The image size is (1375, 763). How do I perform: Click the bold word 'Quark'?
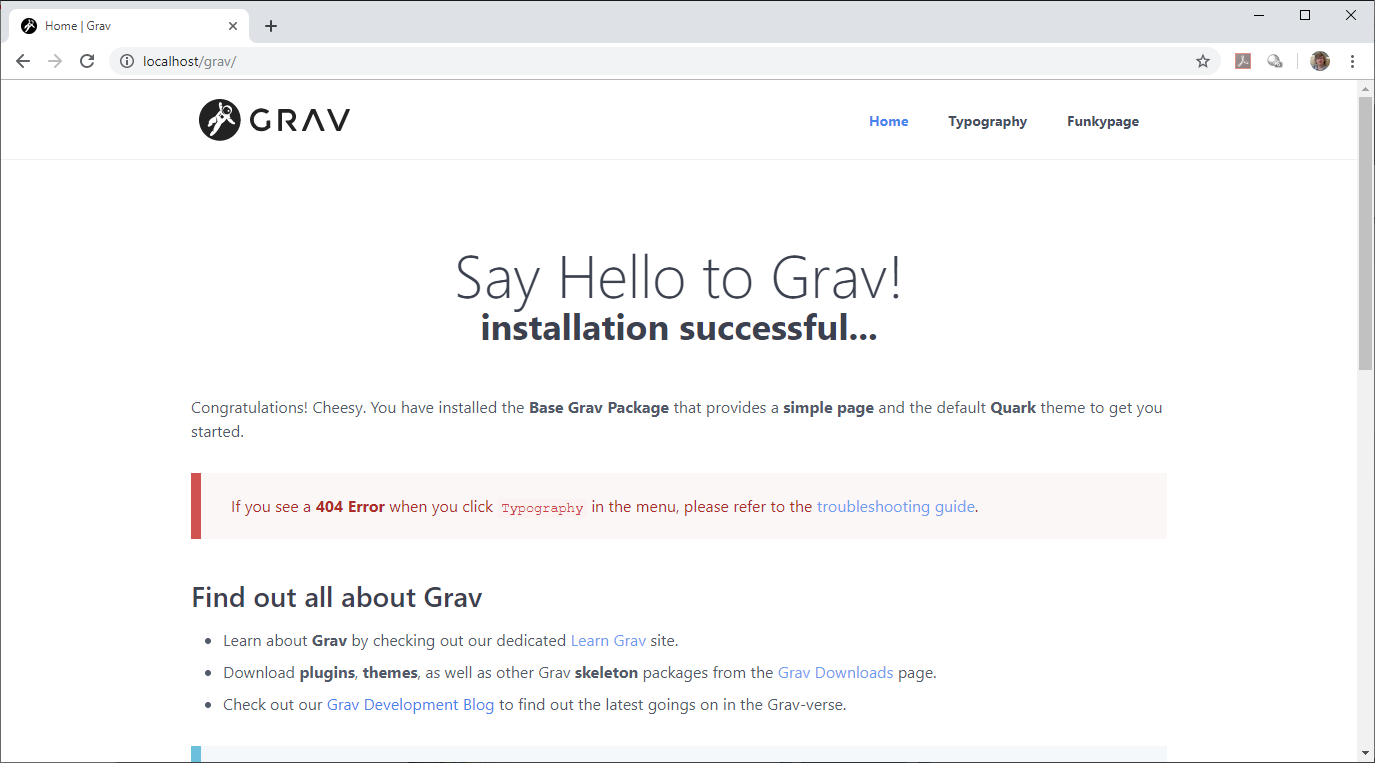1013,407
